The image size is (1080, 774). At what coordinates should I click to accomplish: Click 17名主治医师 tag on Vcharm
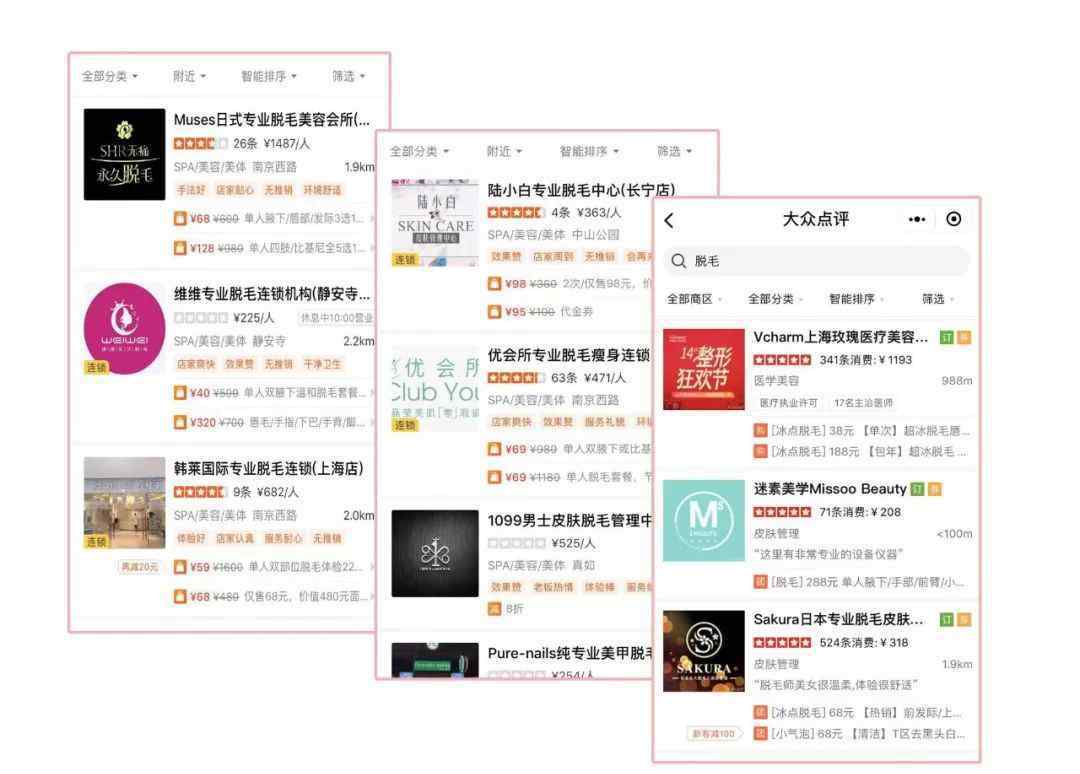coord(864,403)
